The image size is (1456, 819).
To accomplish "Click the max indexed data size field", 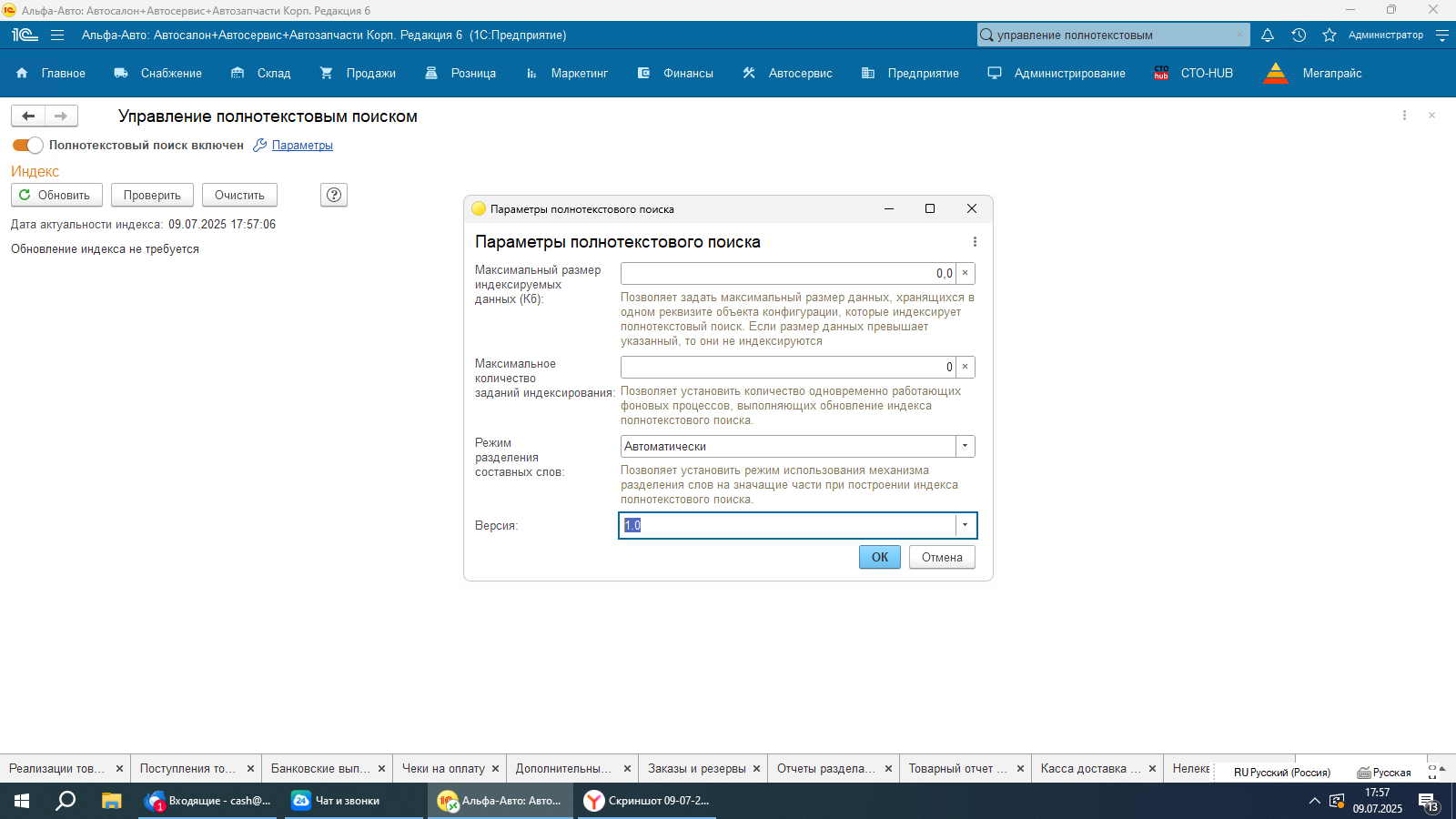I will tap(788, 273).
